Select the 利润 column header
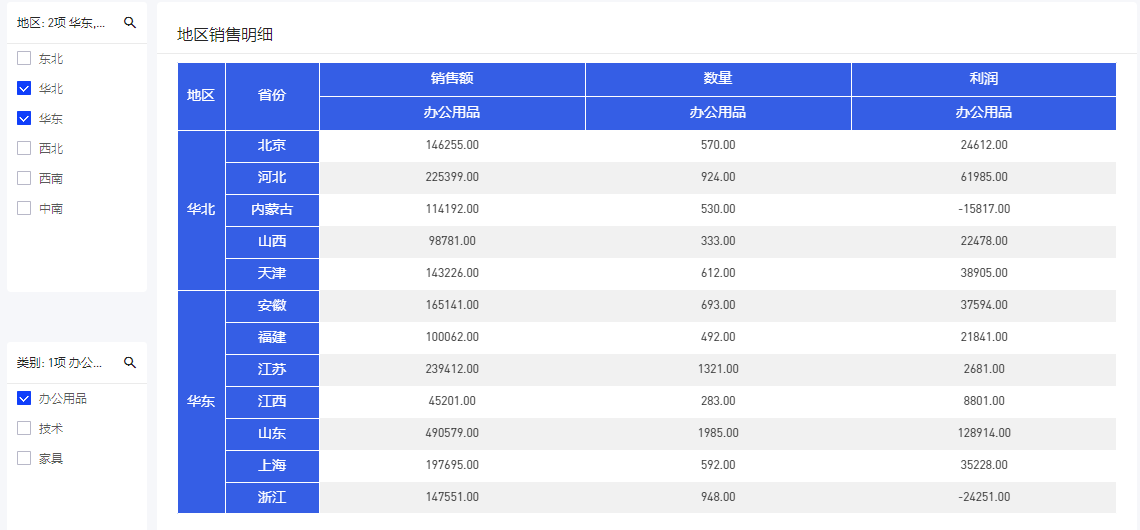Screen dimensions: 1140x530 click(x=984, y=79)
